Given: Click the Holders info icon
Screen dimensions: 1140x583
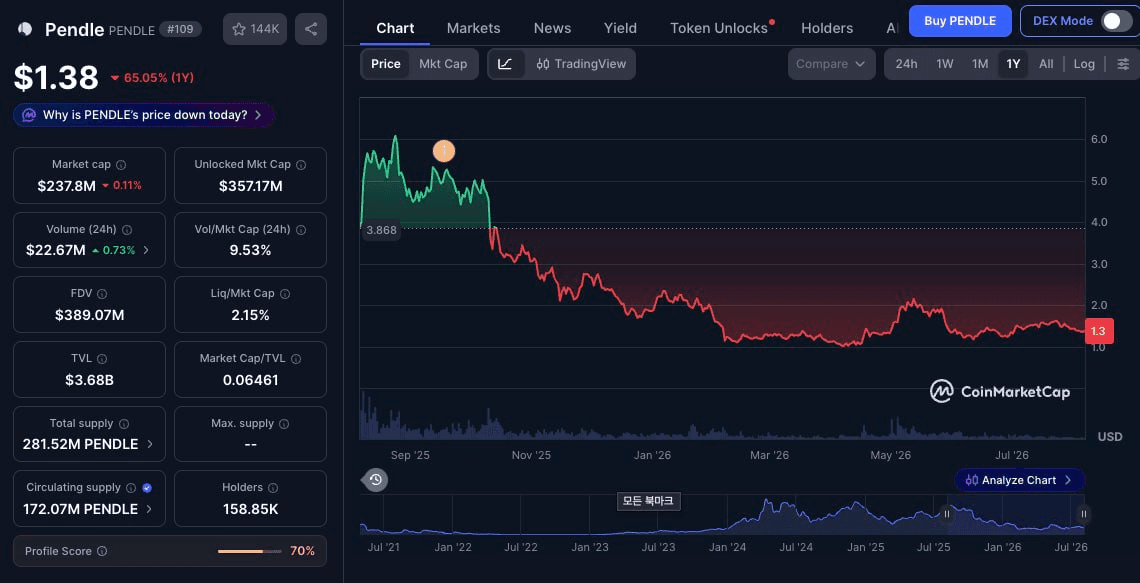Looking at the screenshot, I should (273, 488).
